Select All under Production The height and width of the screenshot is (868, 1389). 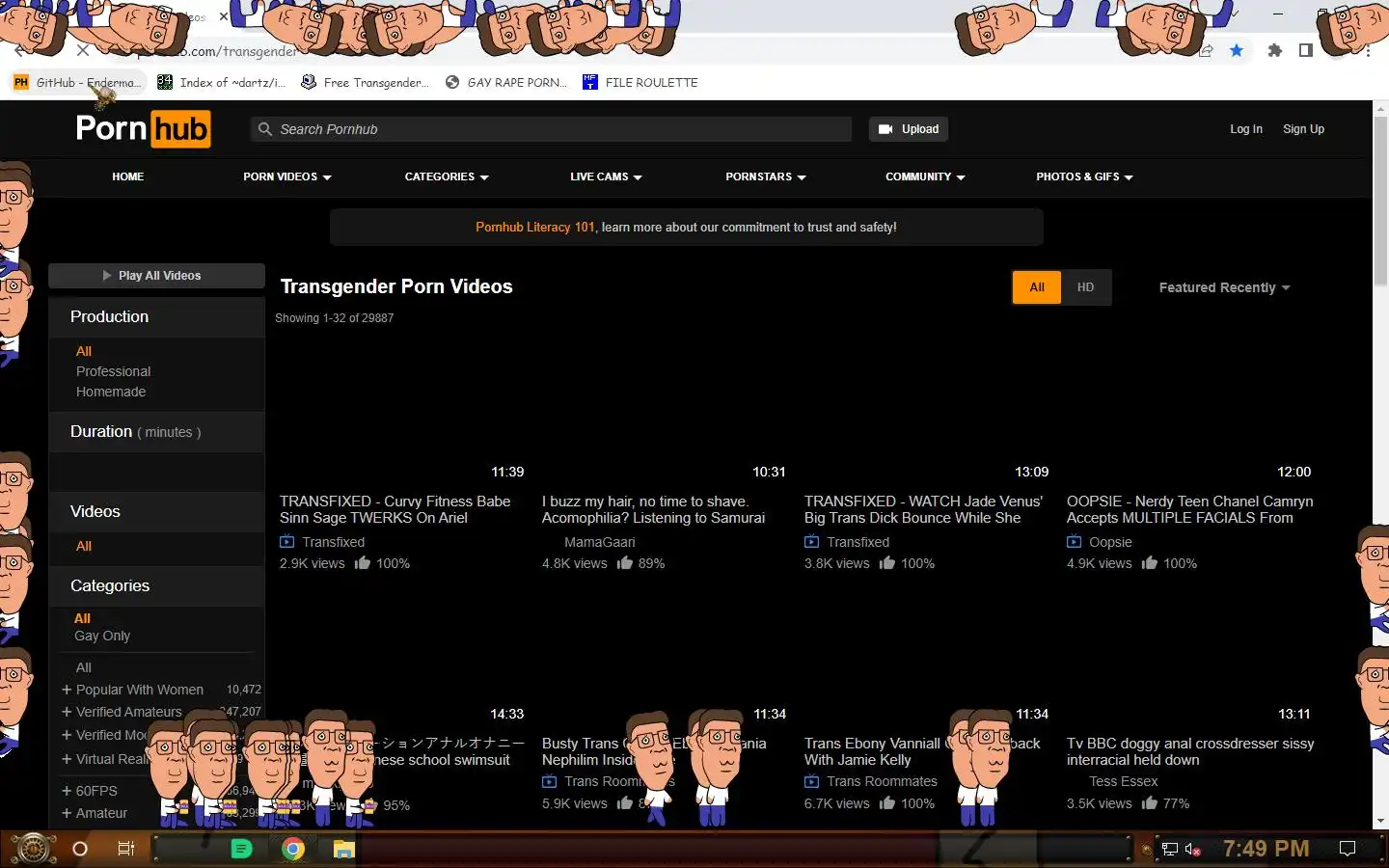[x=84, y=351]
